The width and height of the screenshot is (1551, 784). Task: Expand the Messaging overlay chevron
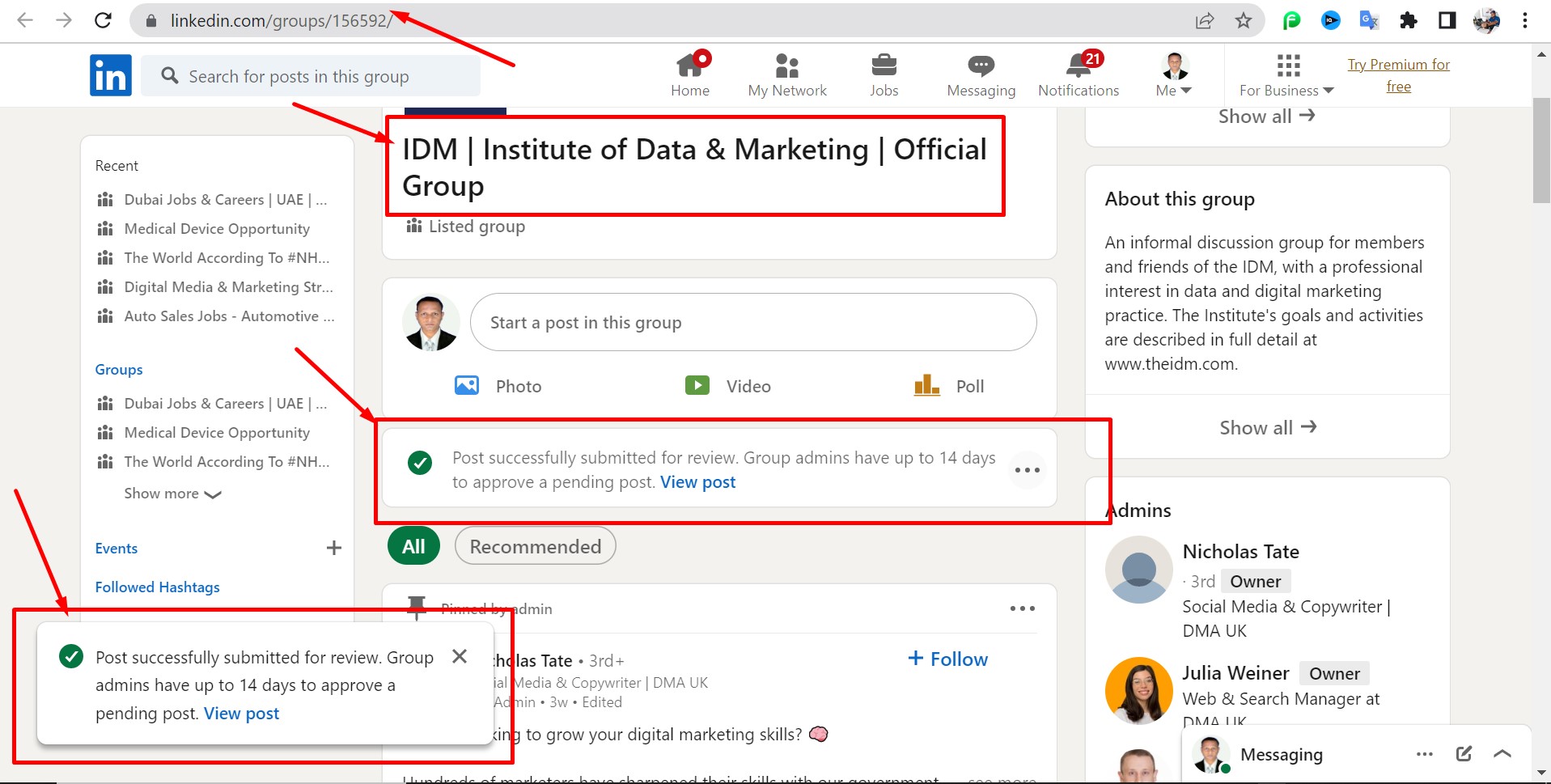[x=1502, y=754]
